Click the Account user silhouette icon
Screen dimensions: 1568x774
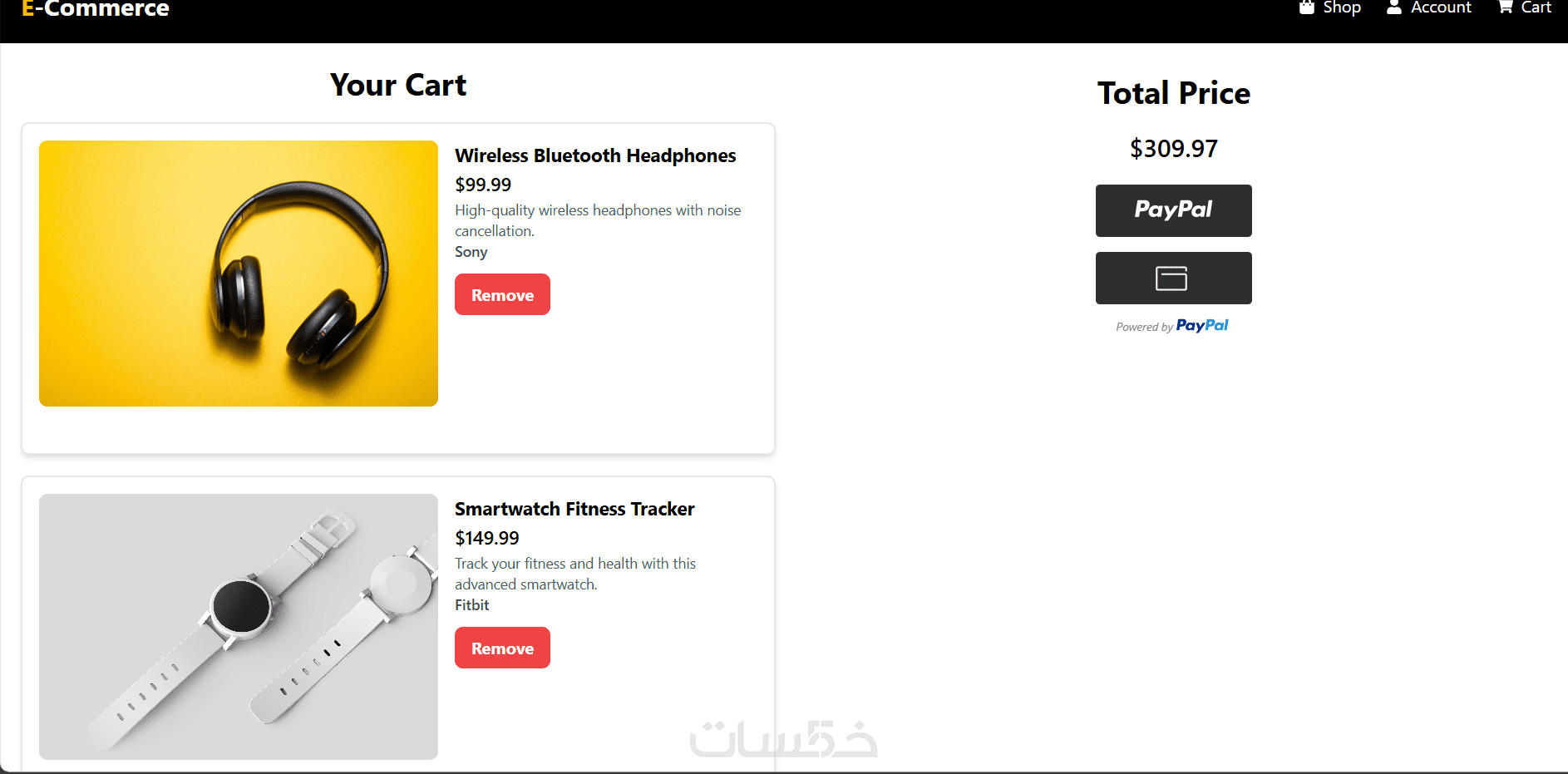pos(1394,7)
